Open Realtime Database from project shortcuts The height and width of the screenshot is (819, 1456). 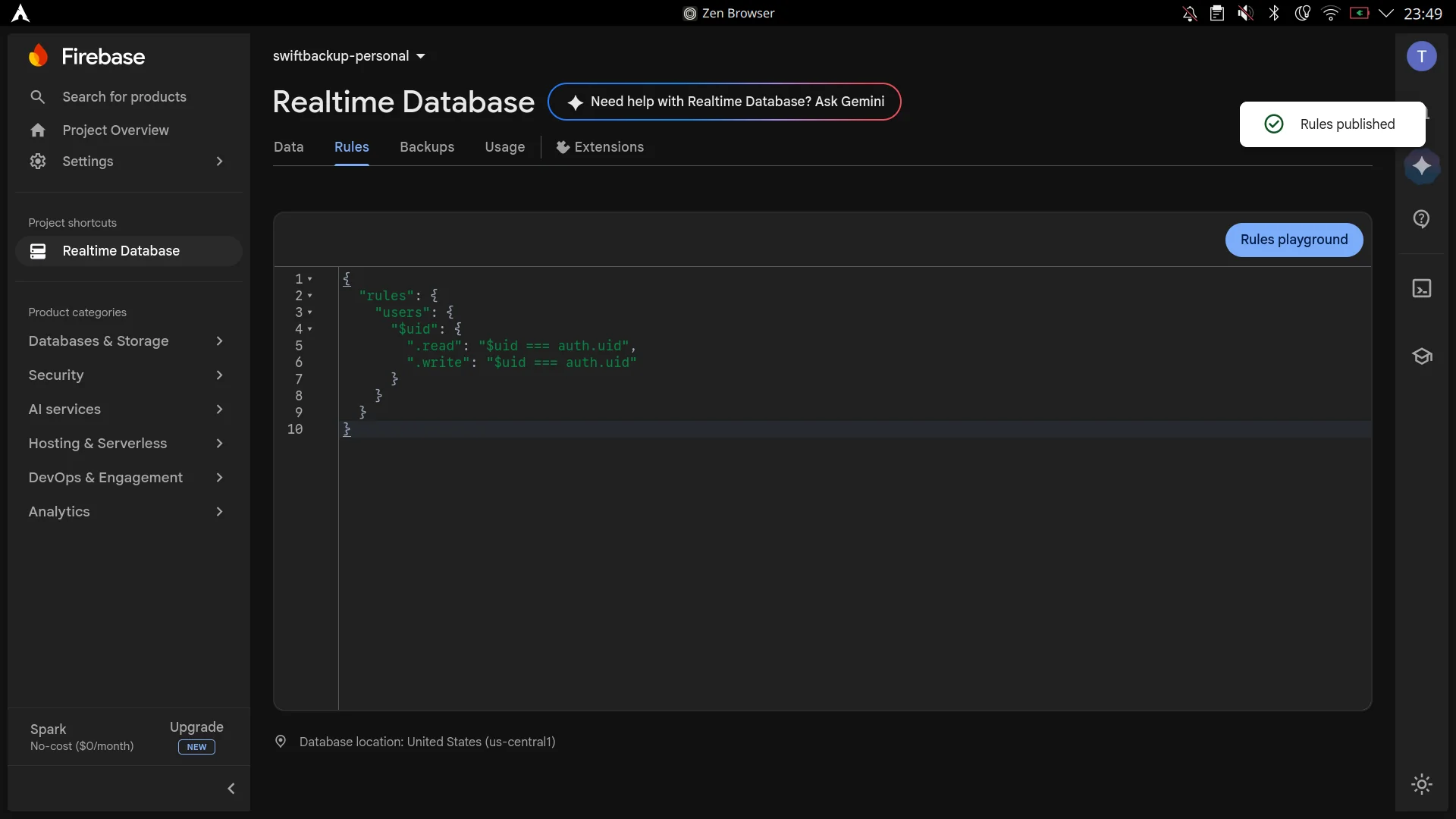tap(129, 251)
